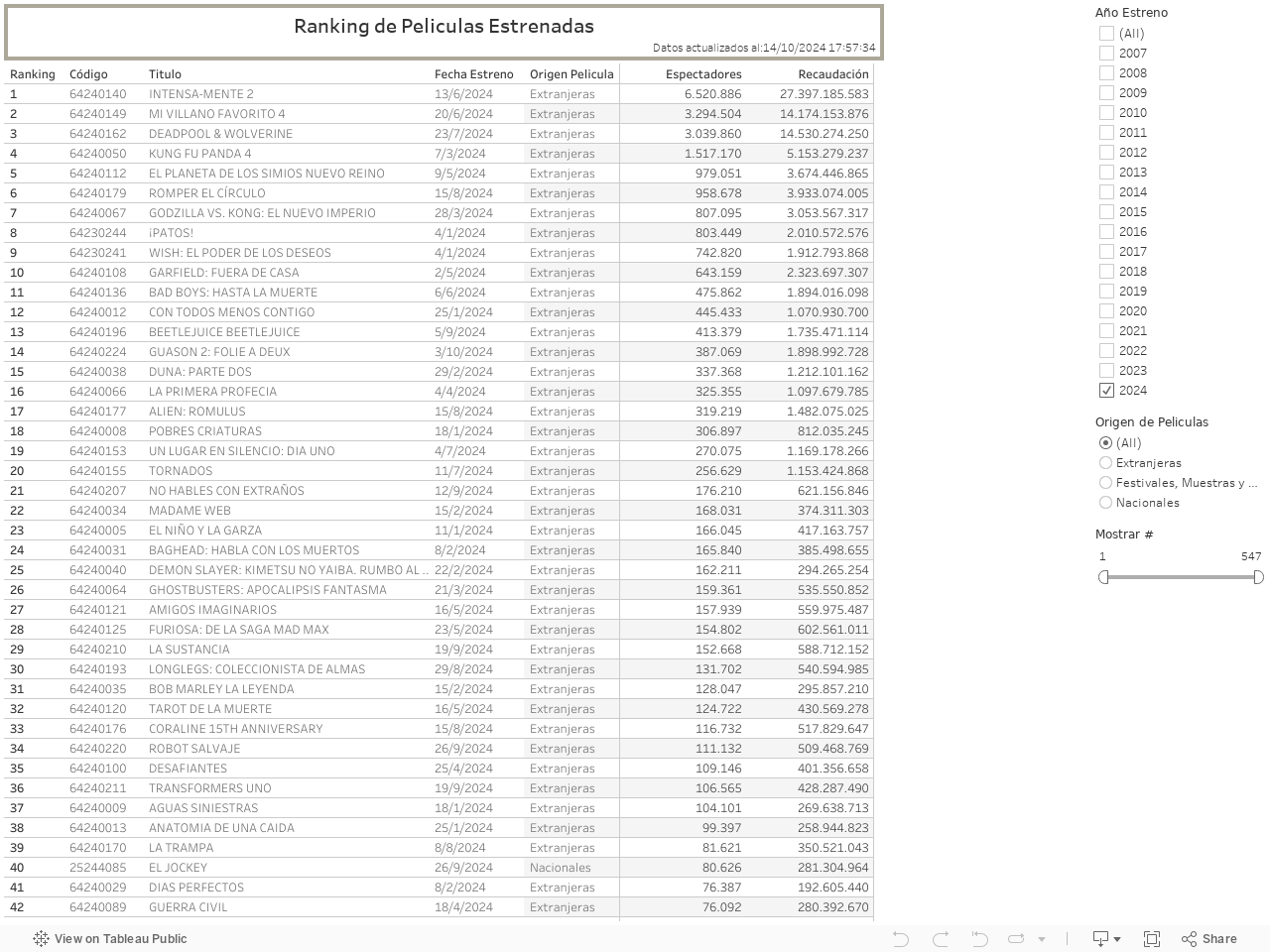Screen dimensions: 1270x952
Task: Click the KUNG FU PANDA 4 title
Action: (200, 154)
